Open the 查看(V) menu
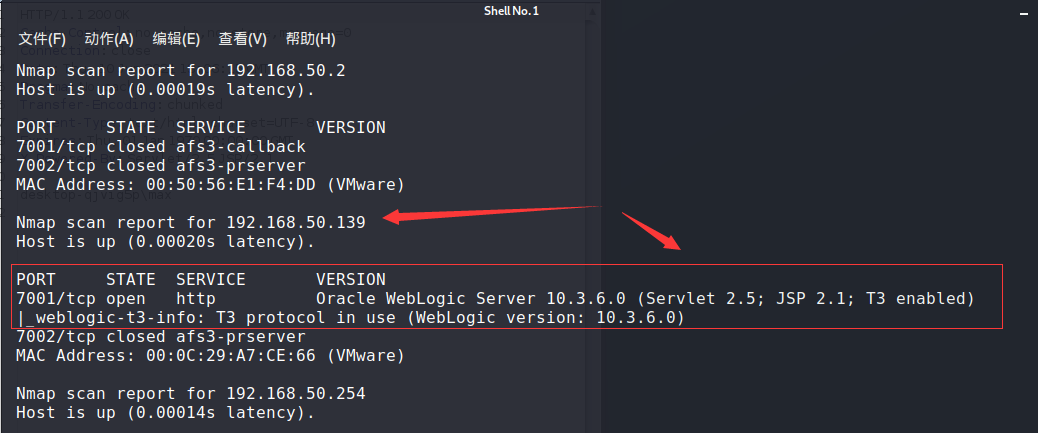Viewport: 1038px width, 433px height. [x=242, y=39]
